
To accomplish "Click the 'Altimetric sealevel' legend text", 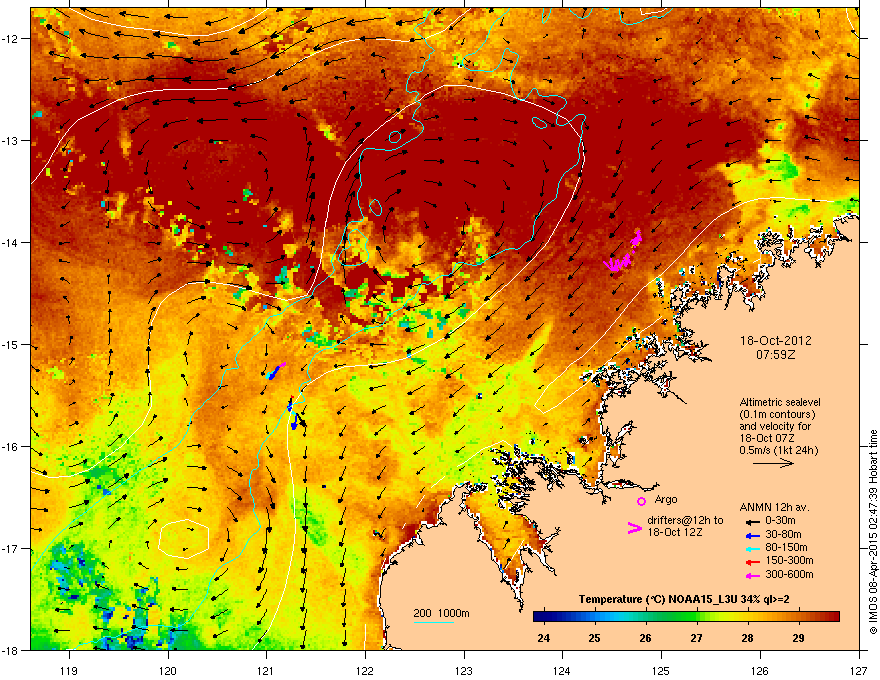I will (x=780, y=402).
